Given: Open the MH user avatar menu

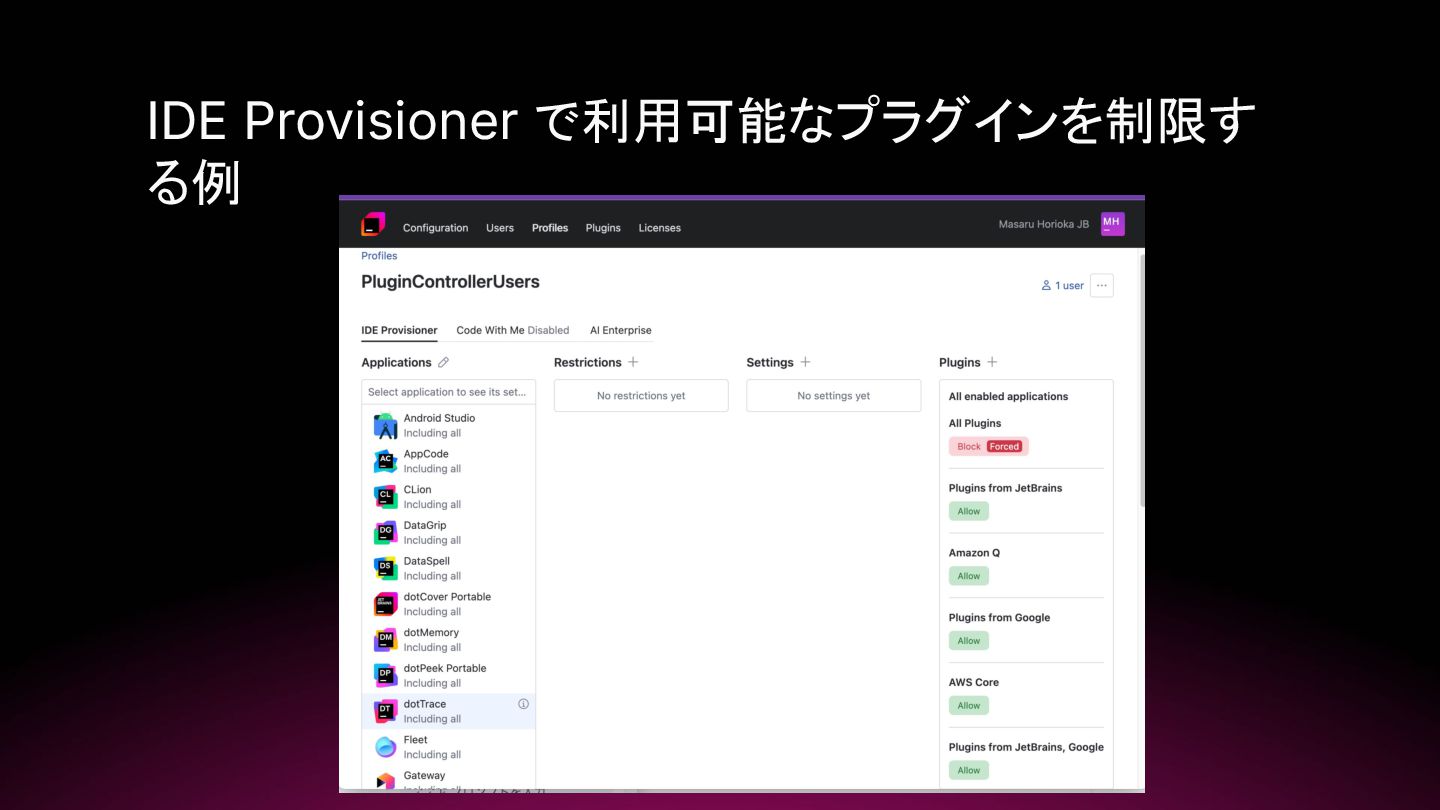Looking at the screenshot, I should (1112, 224).
